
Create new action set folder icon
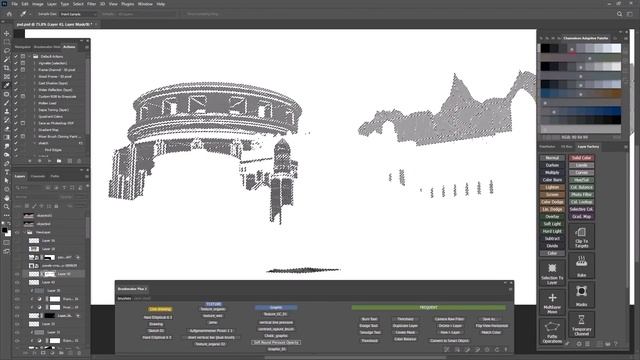59,161
